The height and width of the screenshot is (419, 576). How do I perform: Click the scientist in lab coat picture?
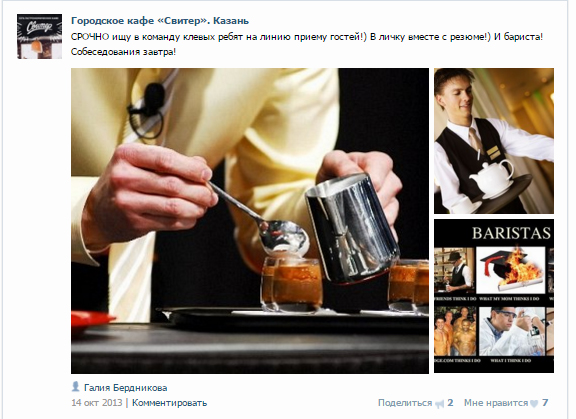click(512, 332)
